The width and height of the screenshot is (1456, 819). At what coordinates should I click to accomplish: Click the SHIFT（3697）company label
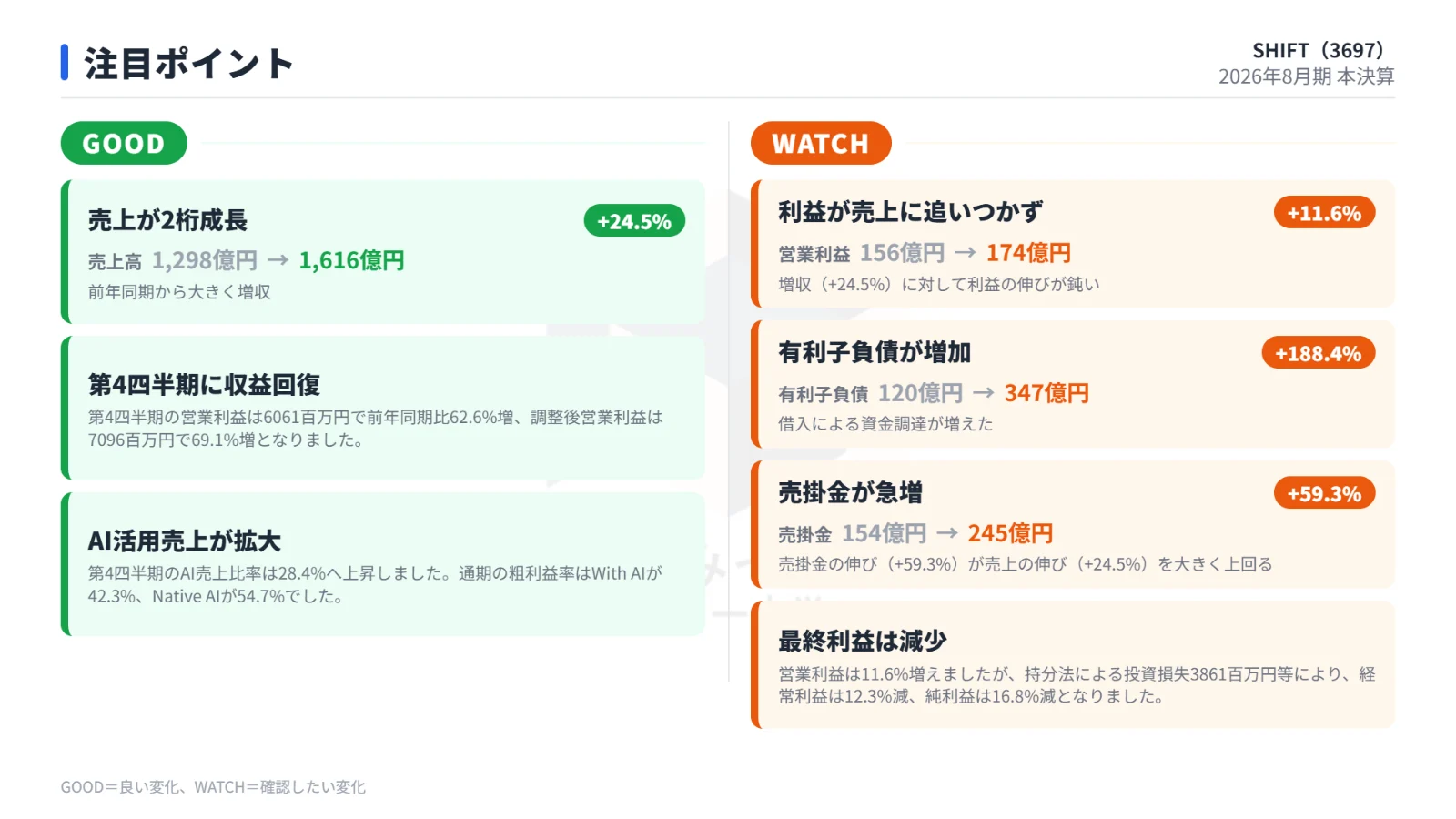point(1318,50)
